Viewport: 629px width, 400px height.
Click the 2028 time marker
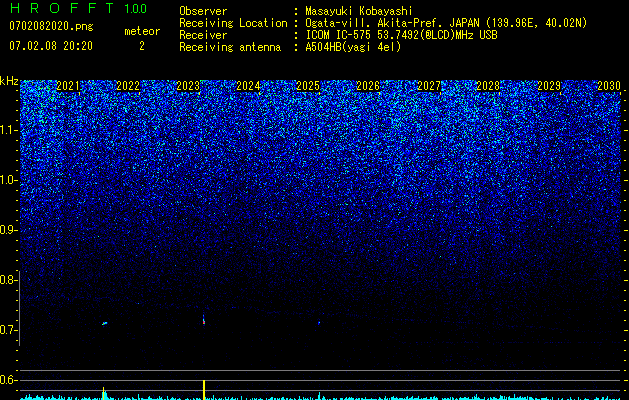(x=488, y=86)
